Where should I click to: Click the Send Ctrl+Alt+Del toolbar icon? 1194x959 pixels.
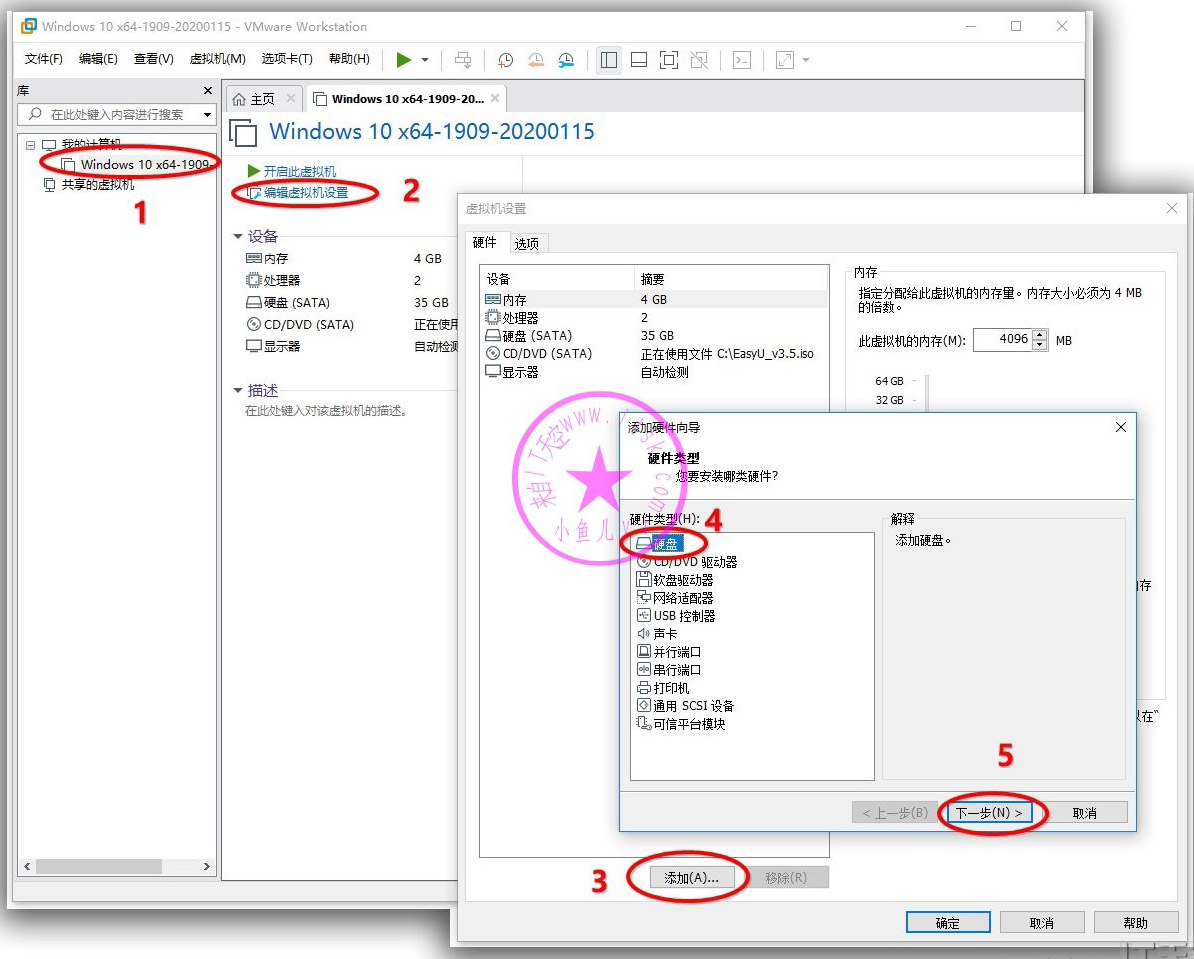[x=463, y=59]
